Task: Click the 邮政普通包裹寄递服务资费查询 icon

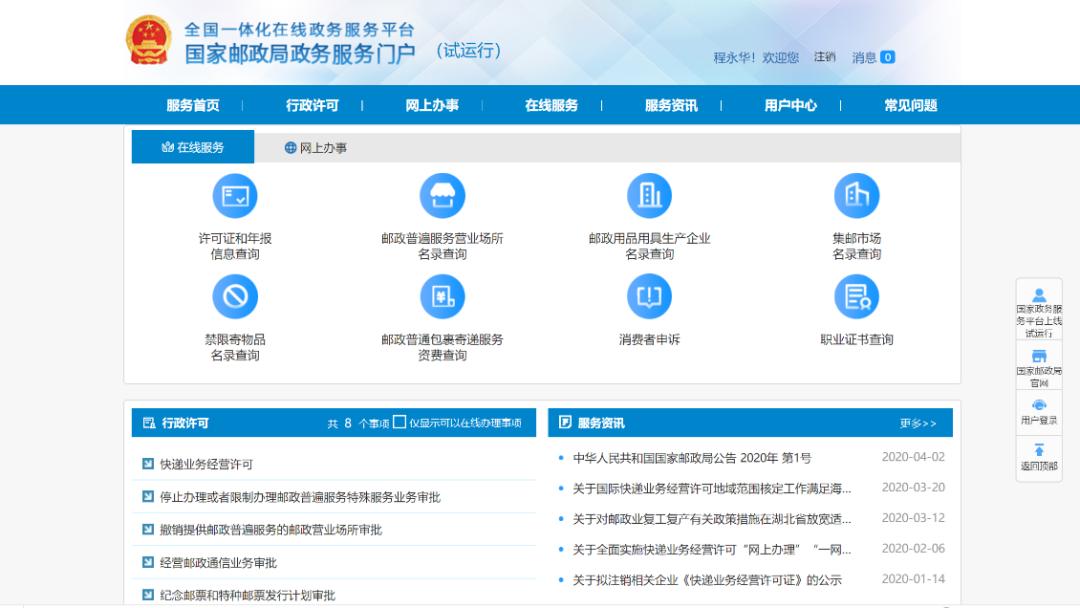Action: [x=442, y=297]
